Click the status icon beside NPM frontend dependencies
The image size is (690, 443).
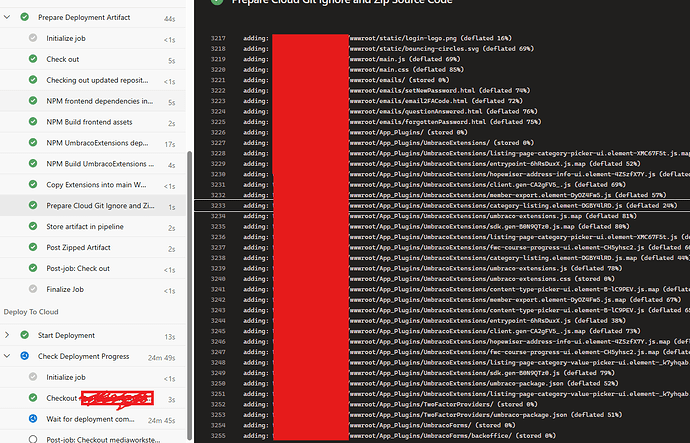[x=33, y=100]
